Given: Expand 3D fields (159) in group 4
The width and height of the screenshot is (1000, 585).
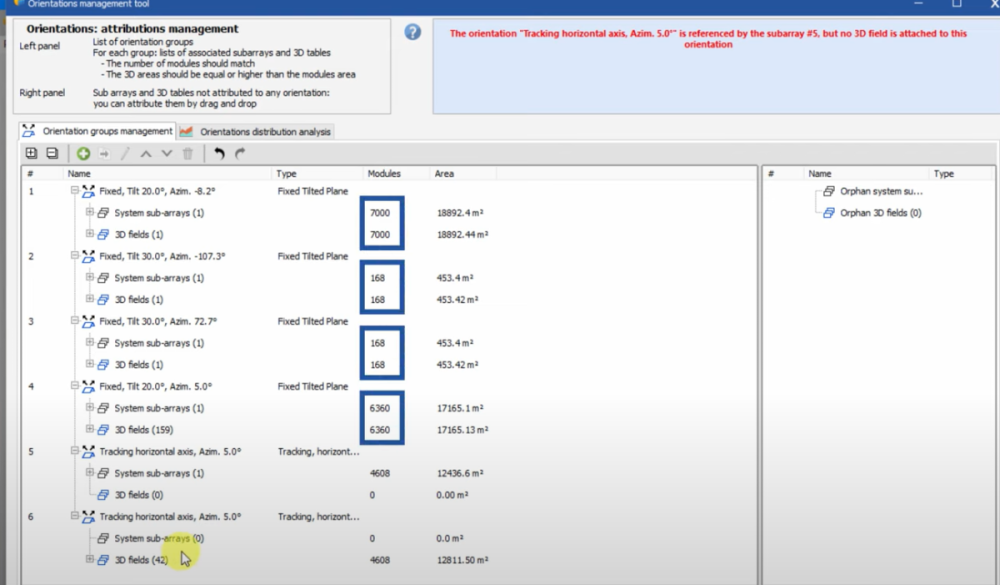Looking at the screenshot, I should (x=90, y=429).
